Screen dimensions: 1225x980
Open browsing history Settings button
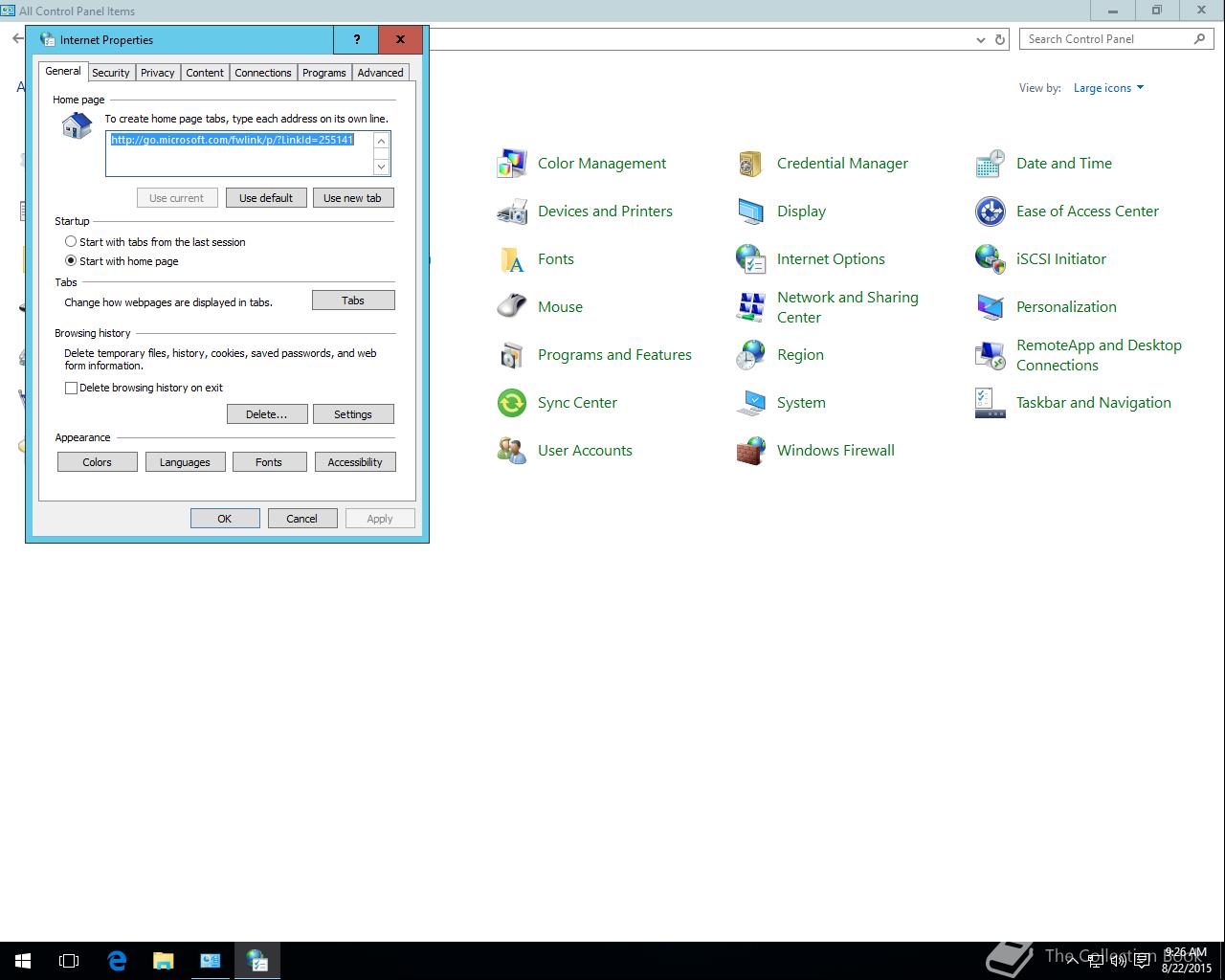353,414
